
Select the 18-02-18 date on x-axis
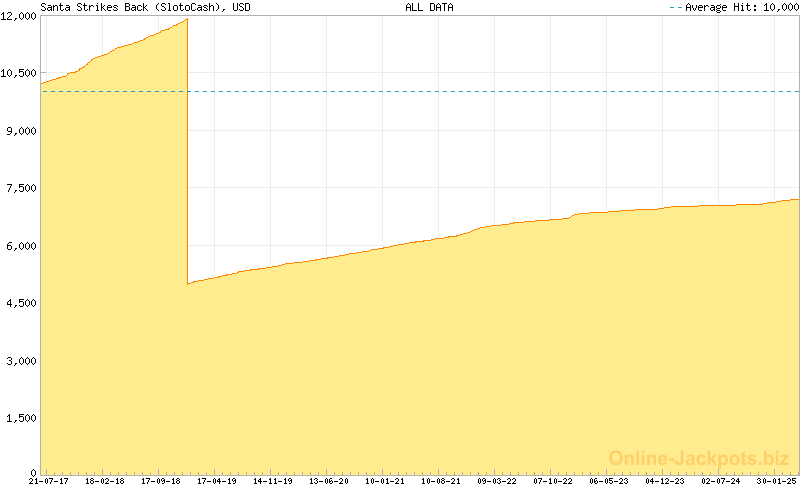coord(104,481)
